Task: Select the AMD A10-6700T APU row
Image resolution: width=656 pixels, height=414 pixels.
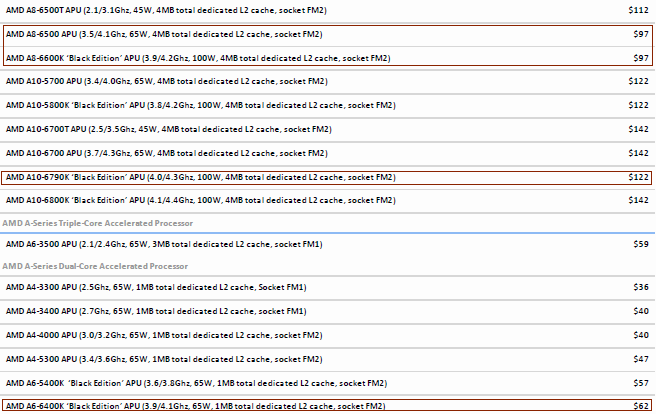Action: (169, 129)
